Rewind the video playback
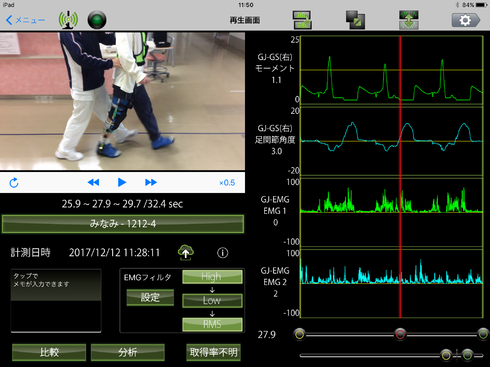 coord(93,182)
